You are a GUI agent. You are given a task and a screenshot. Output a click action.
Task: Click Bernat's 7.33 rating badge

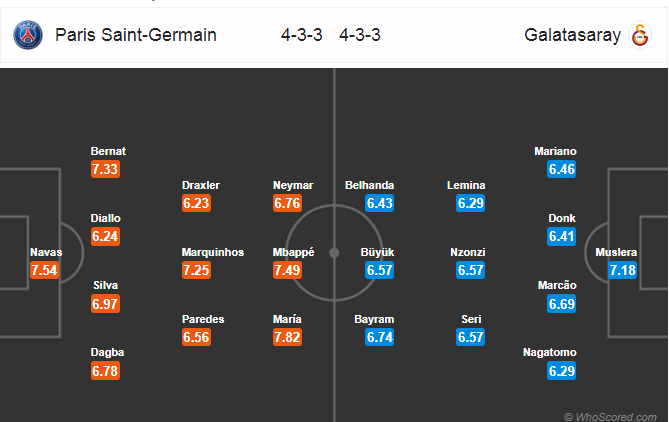coord(105,169)
